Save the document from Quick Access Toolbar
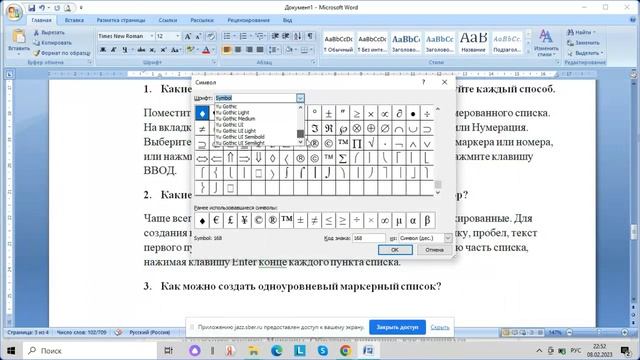This screenshot has width=640, height=360. pyautogui.click(x=32, y=8)
